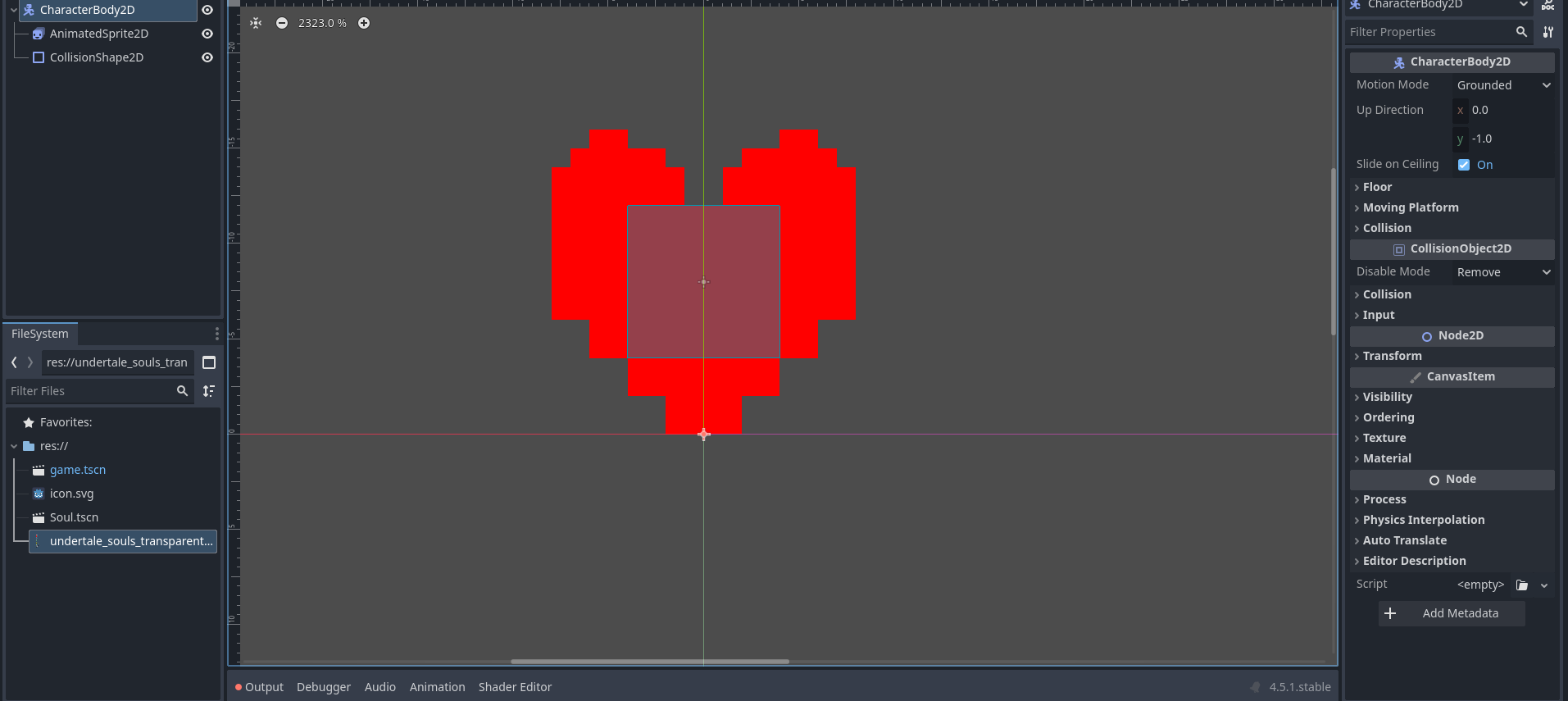Open the Shader Editor bottom panel
Screen dimensions: 1568x701
[x=516, y=687]
